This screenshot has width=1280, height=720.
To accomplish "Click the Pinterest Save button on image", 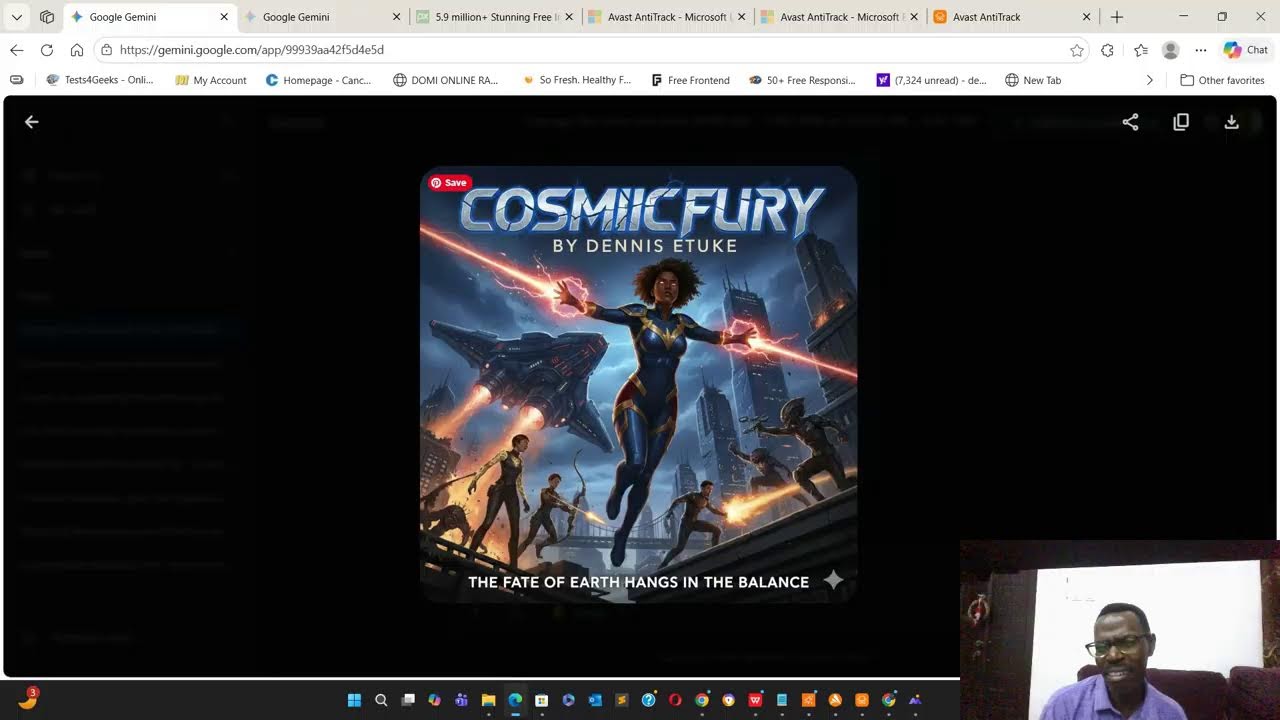I will [449, 182].
